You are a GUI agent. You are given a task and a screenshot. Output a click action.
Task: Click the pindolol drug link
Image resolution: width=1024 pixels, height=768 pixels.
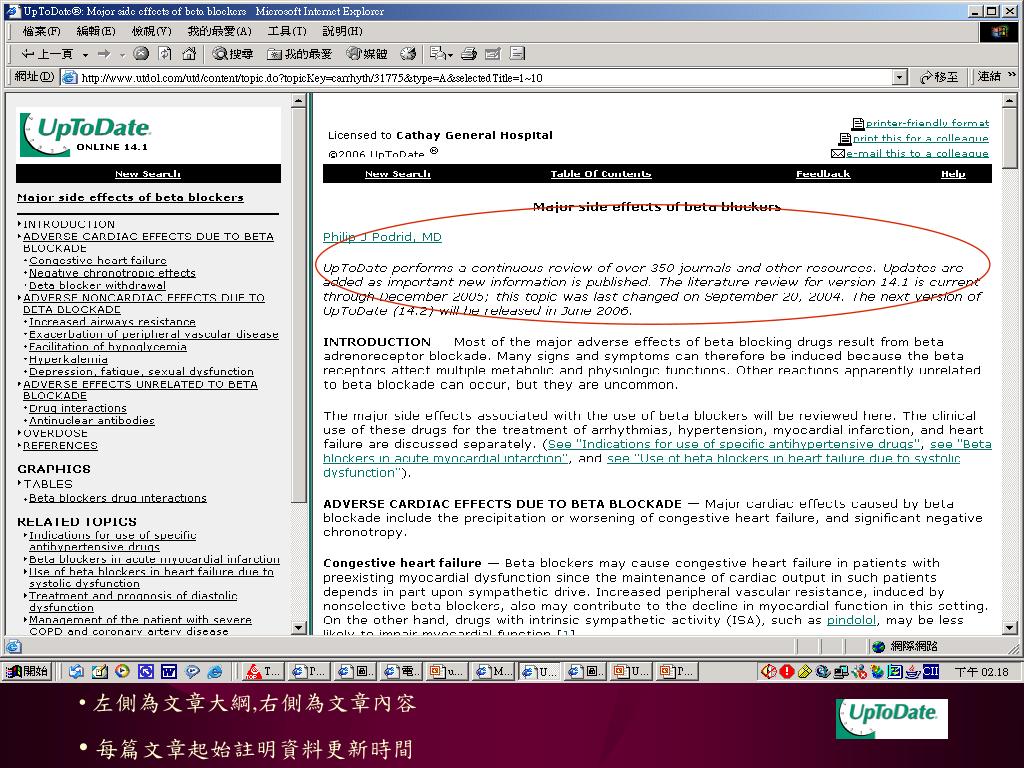851,620
